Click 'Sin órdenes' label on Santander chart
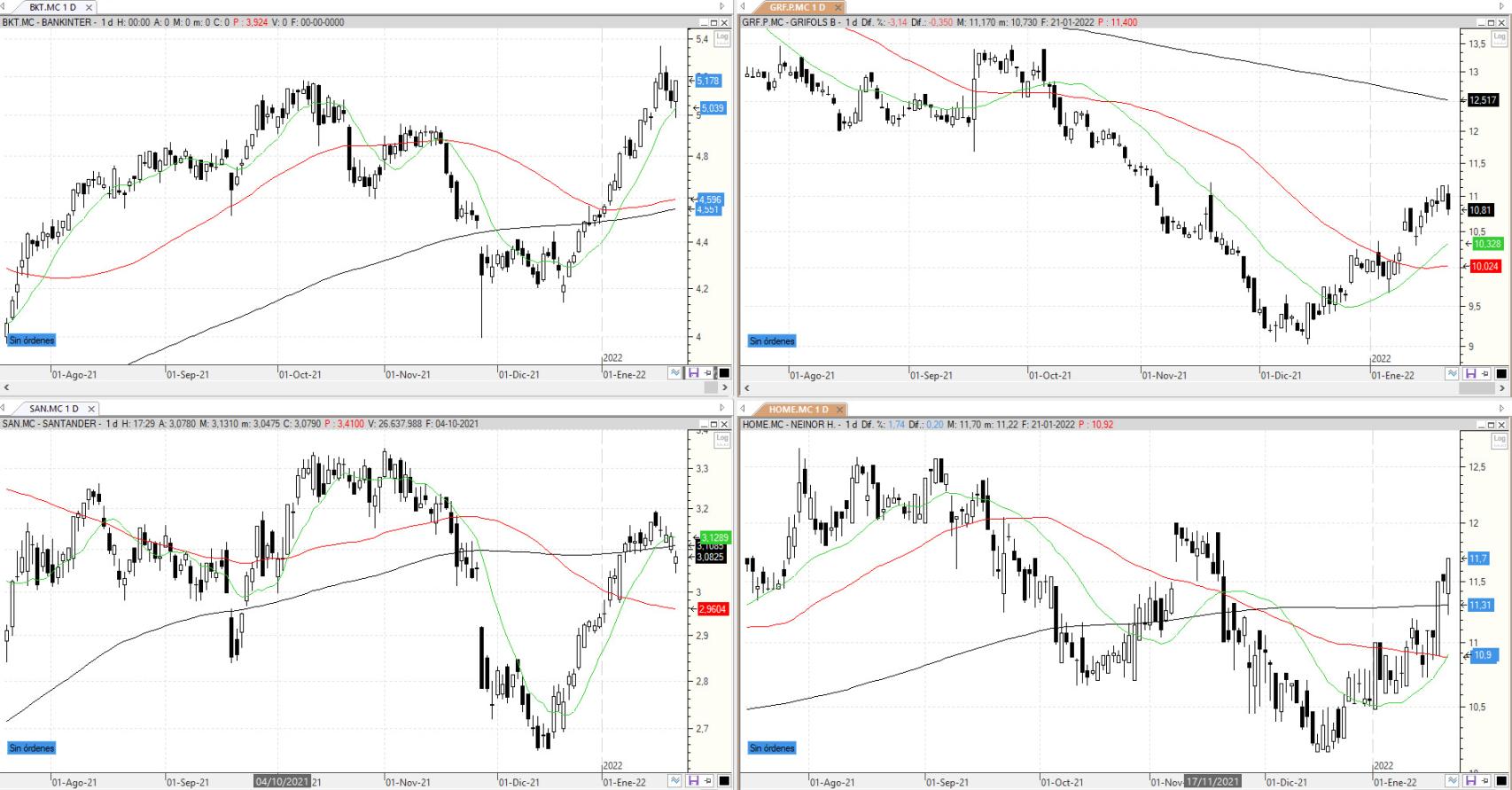 (x=32, y=747)
